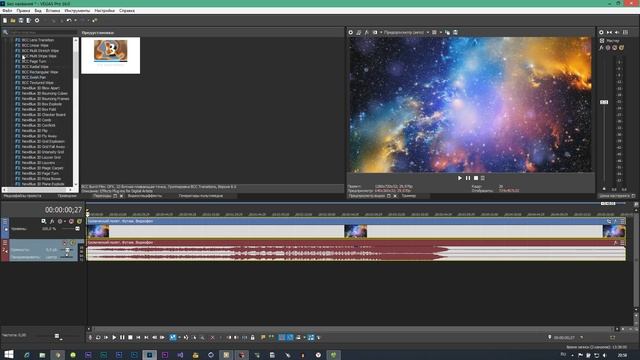The height and width of the screenshot is (360, 640).
Task: Open preview quality dropdown 'Предпросмотр (авто)'
Action: pyautogui.click(x=407, y=32)
